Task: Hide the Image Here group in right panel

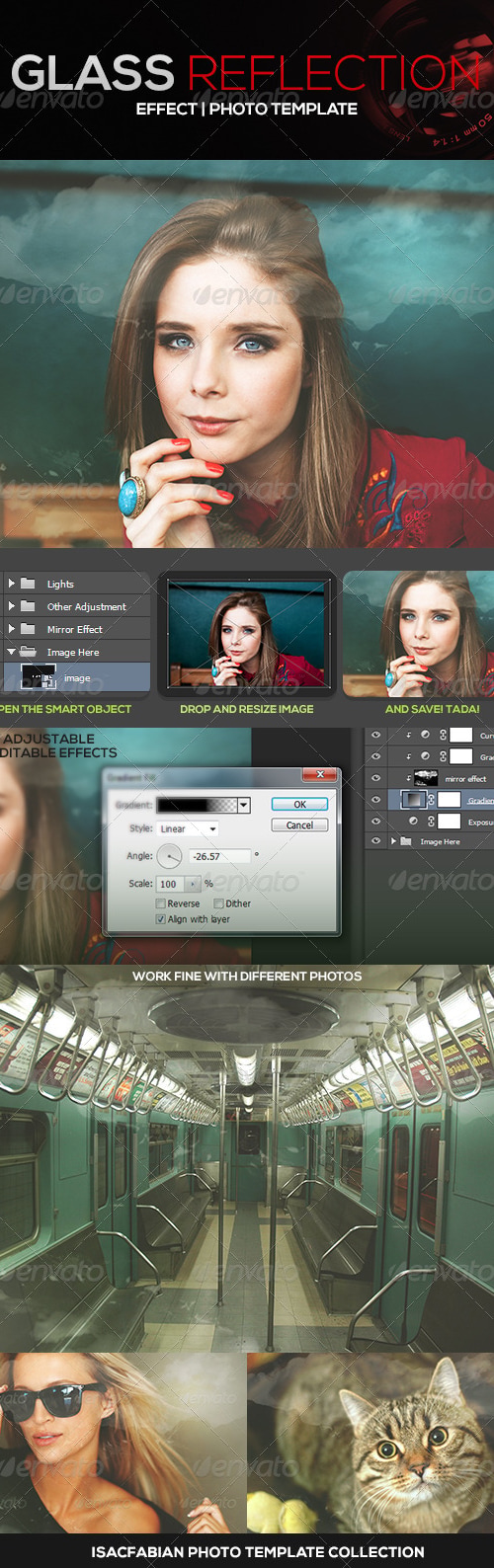Action: point(375,841)
